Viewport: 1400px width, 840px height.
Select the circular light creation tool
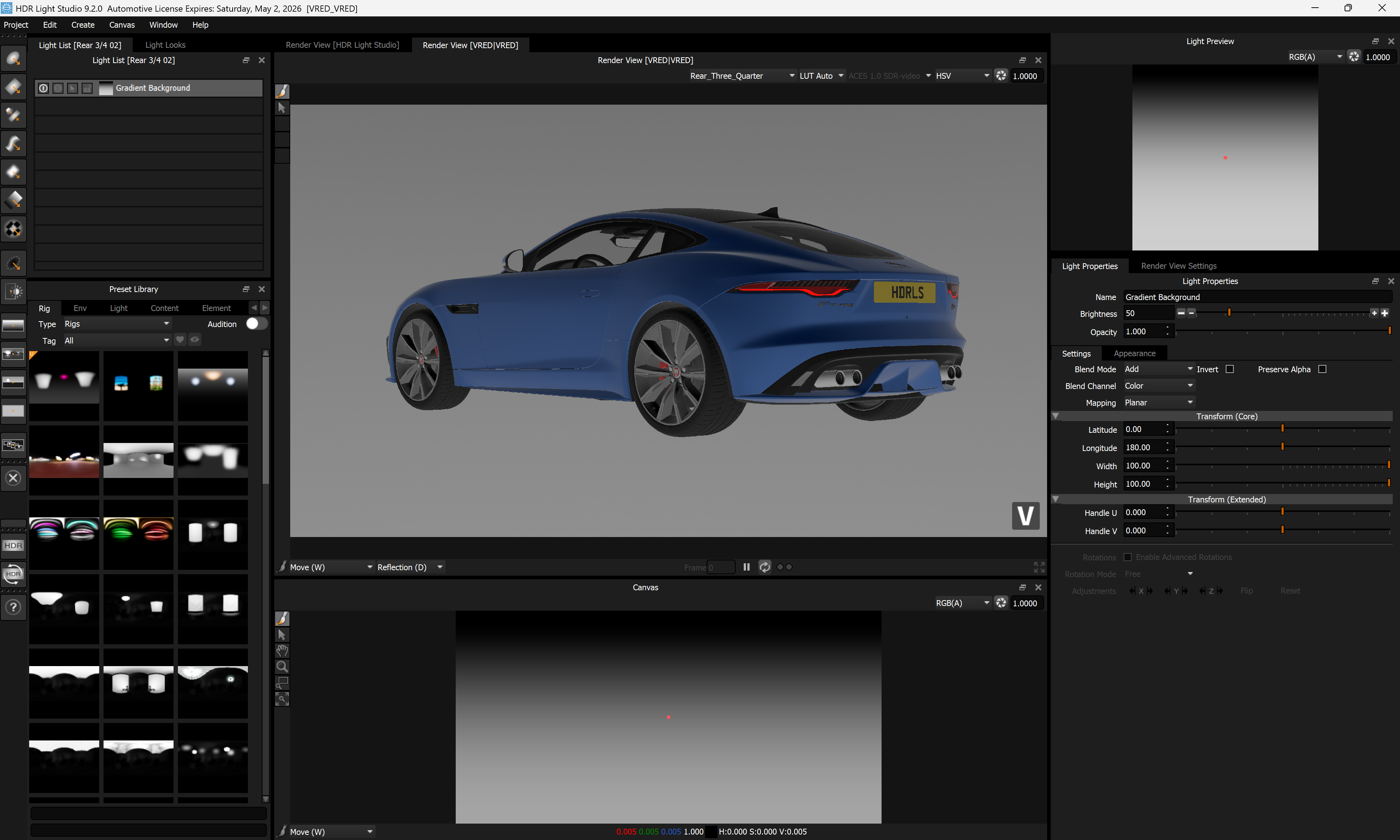[13, 58]
